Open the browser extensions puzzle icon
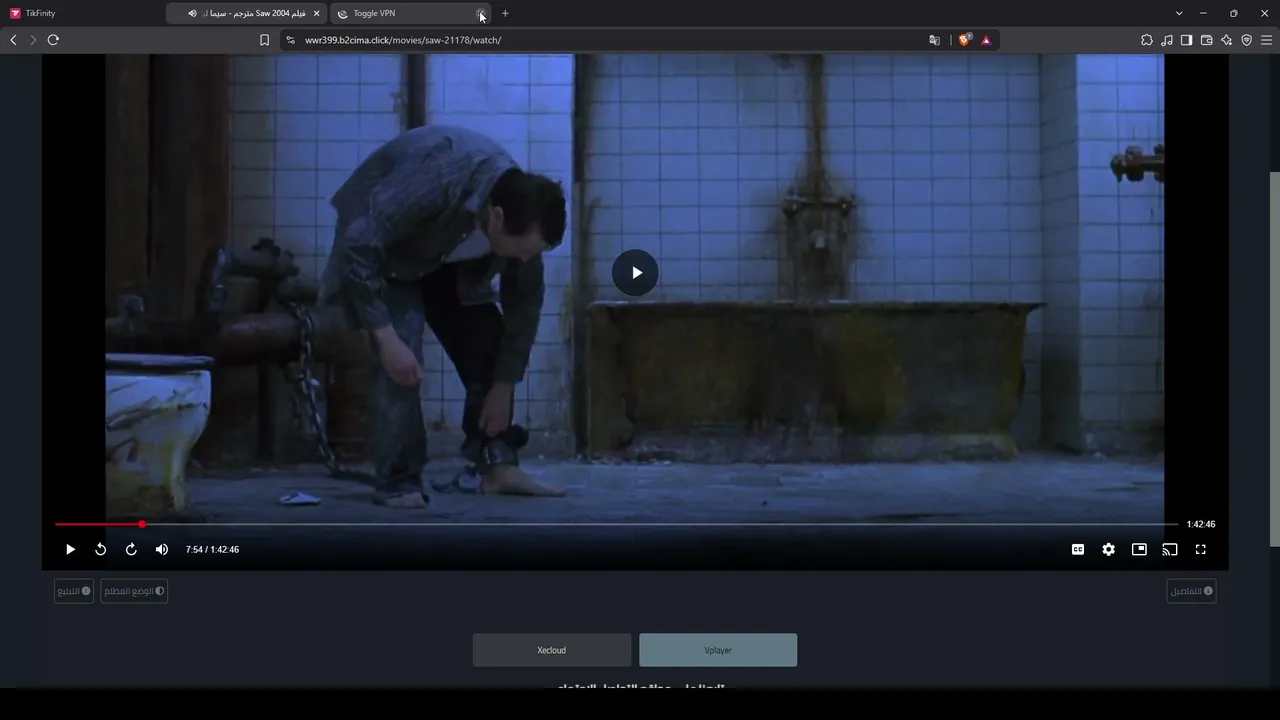The width and height of the screenshot is (1280, 720). click(x=1147, y=40)
